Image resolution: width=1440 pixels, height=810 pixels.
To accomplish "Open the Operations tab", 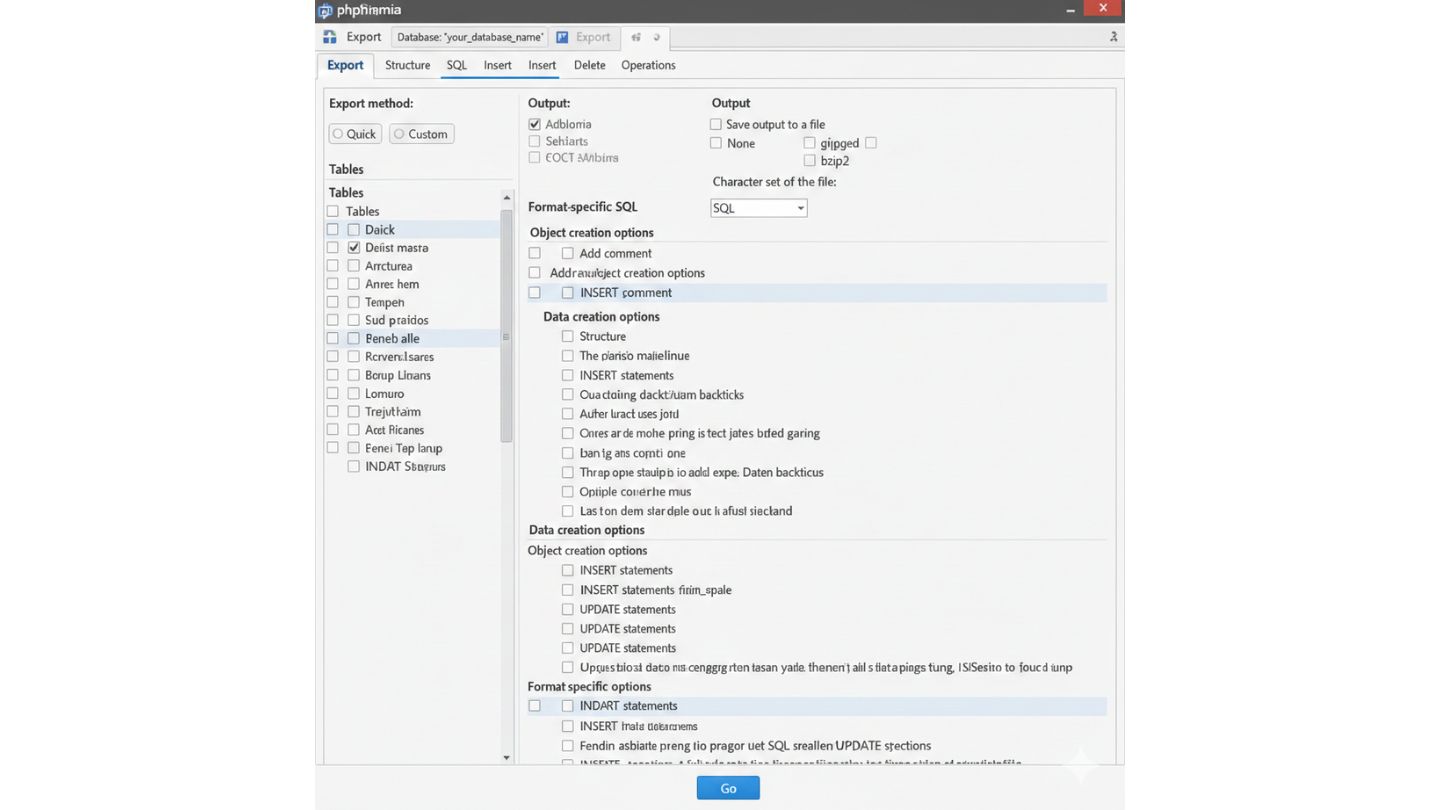I will coord(648,65).
